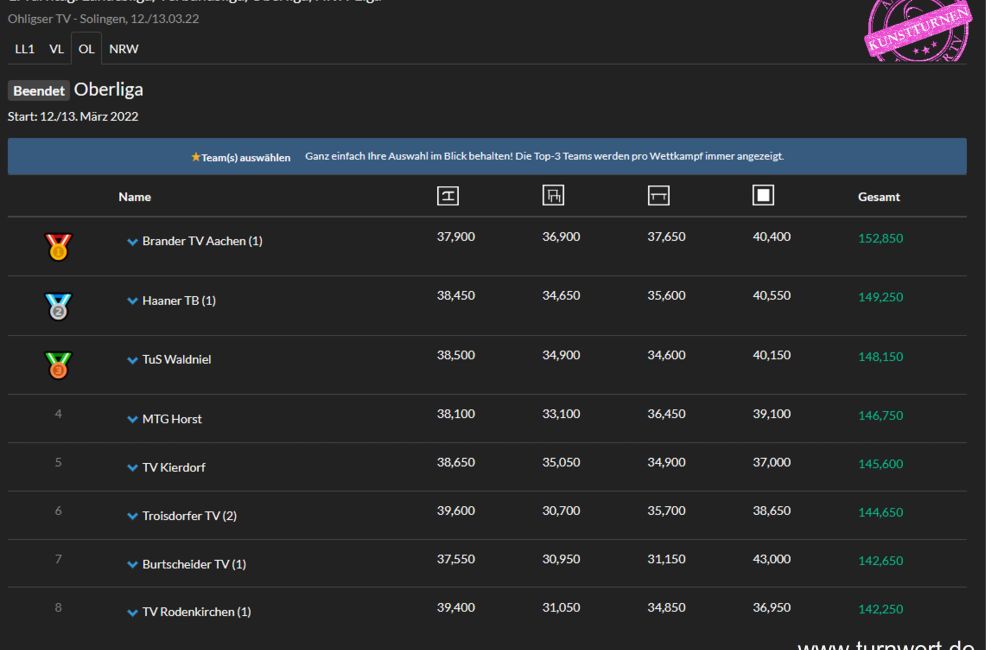Click the gold medal next to Brander TV Aachen
This screenshot has width=1000, height=650.
(x=59, y=246)
